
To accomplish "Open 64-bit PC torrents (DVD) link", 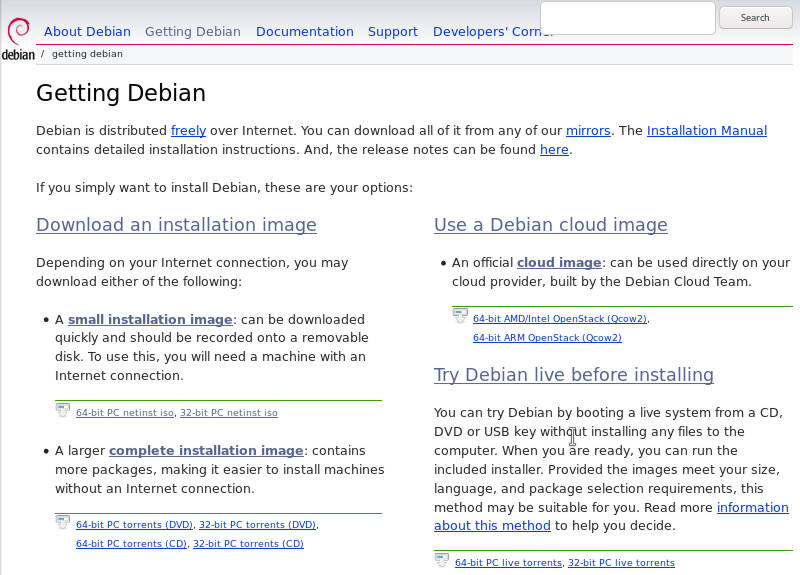I will (134, 524).
